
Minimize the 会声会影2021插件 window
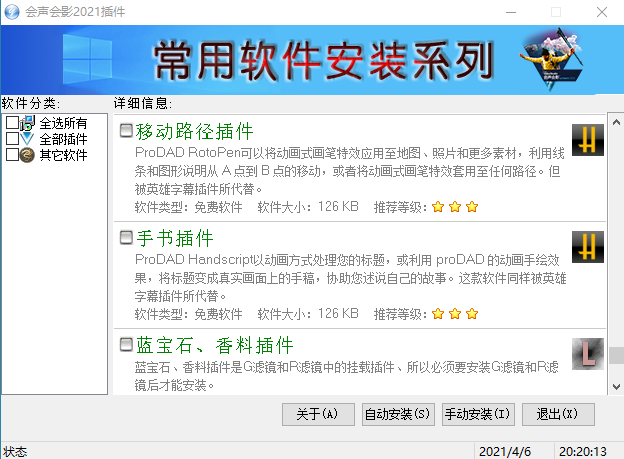coord(511,12)
